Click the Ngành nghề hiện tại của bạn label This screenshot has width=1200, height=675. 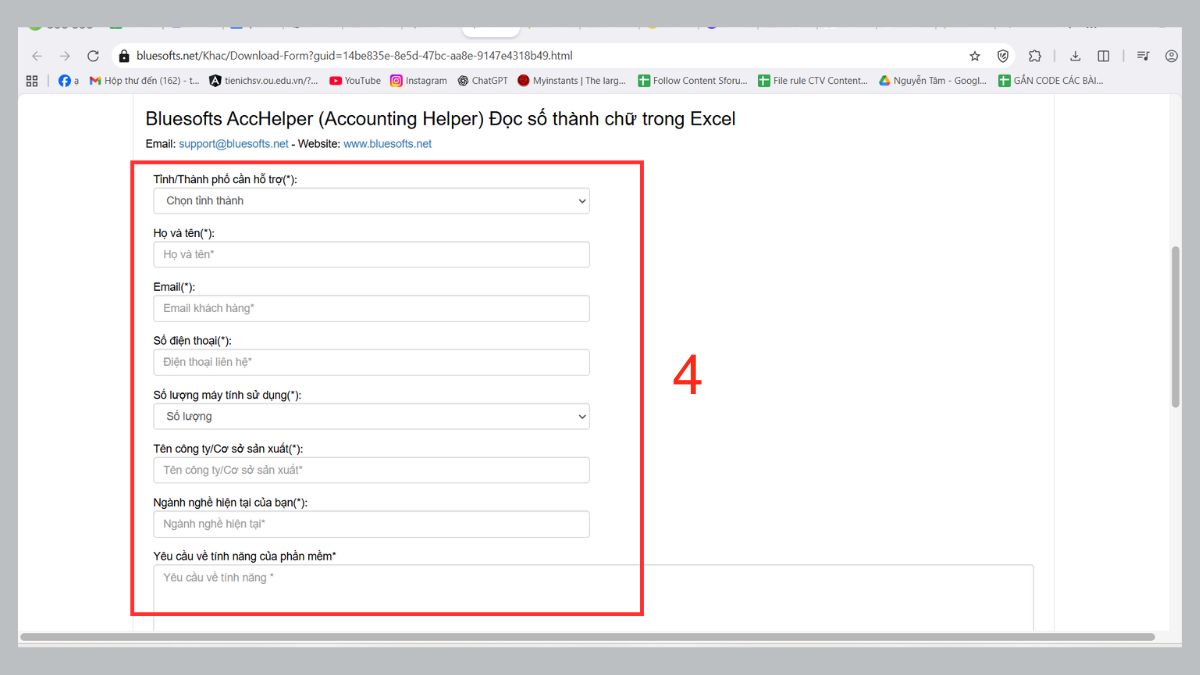pos(230,503)
